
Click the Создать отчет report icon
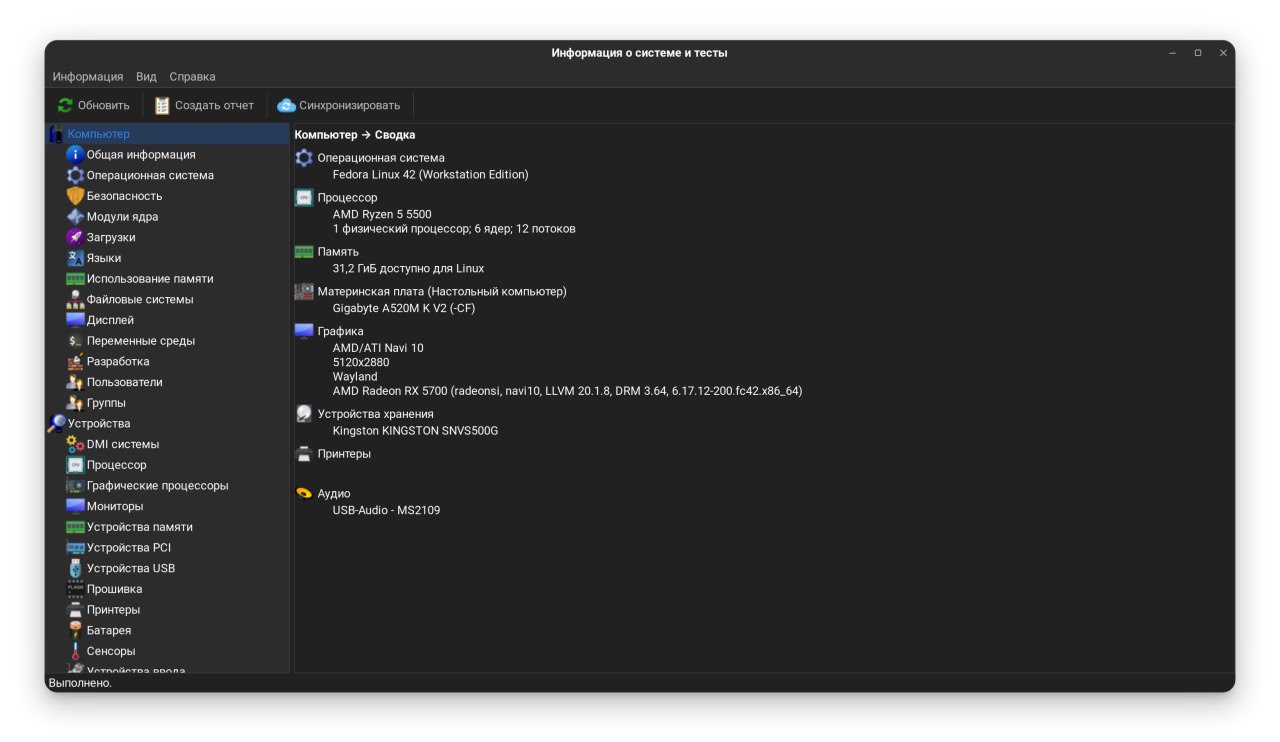(x=162, y=105)
